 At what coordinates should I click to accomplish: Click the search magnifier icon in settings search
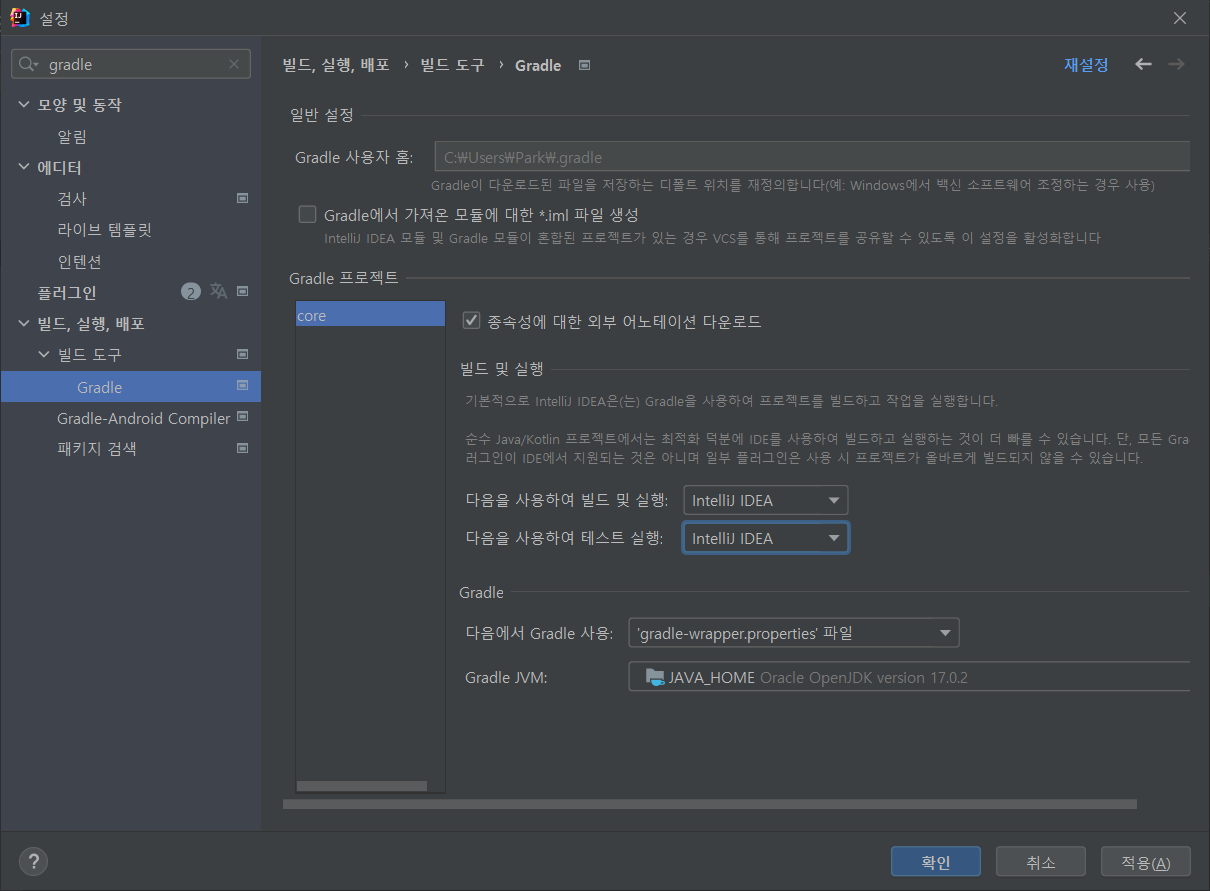point(30,65)
